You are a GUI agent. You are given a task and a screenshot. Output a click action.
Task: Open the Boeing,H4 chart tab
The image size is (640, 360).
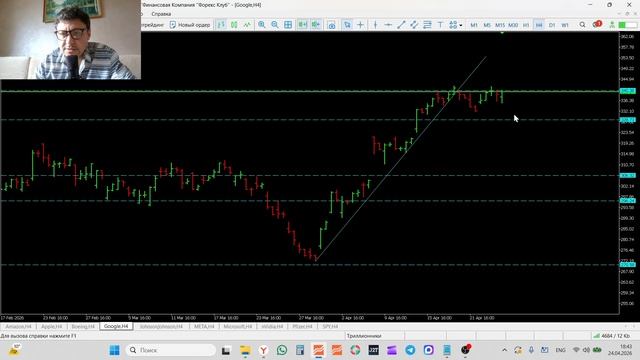[x=83, y=327]
